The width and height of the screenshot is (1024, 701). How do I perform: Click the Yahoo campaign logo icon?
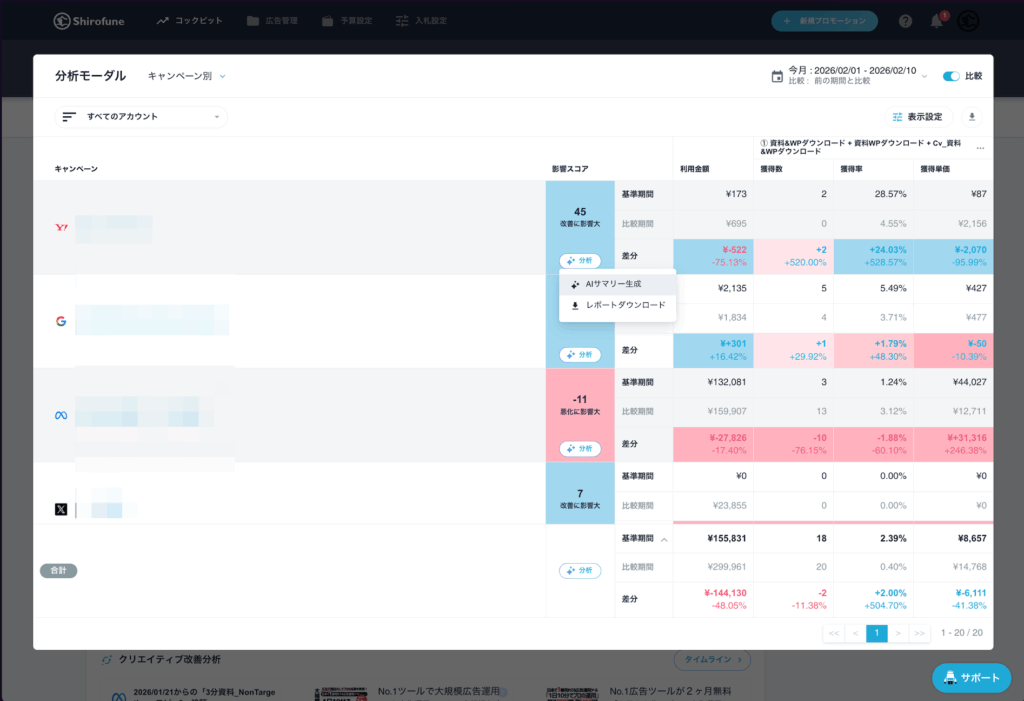coord(61,228)
